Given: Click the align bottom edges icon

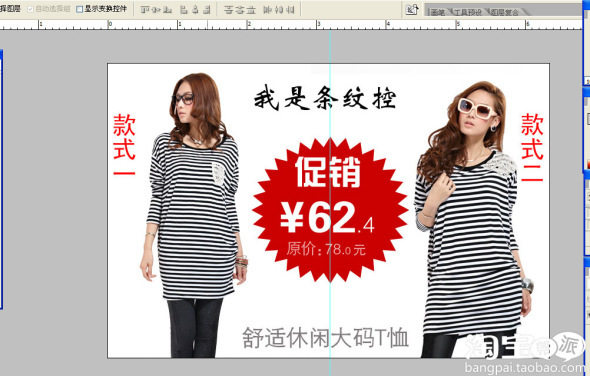Looking at the screenshot, I should [x=167, y=10].
